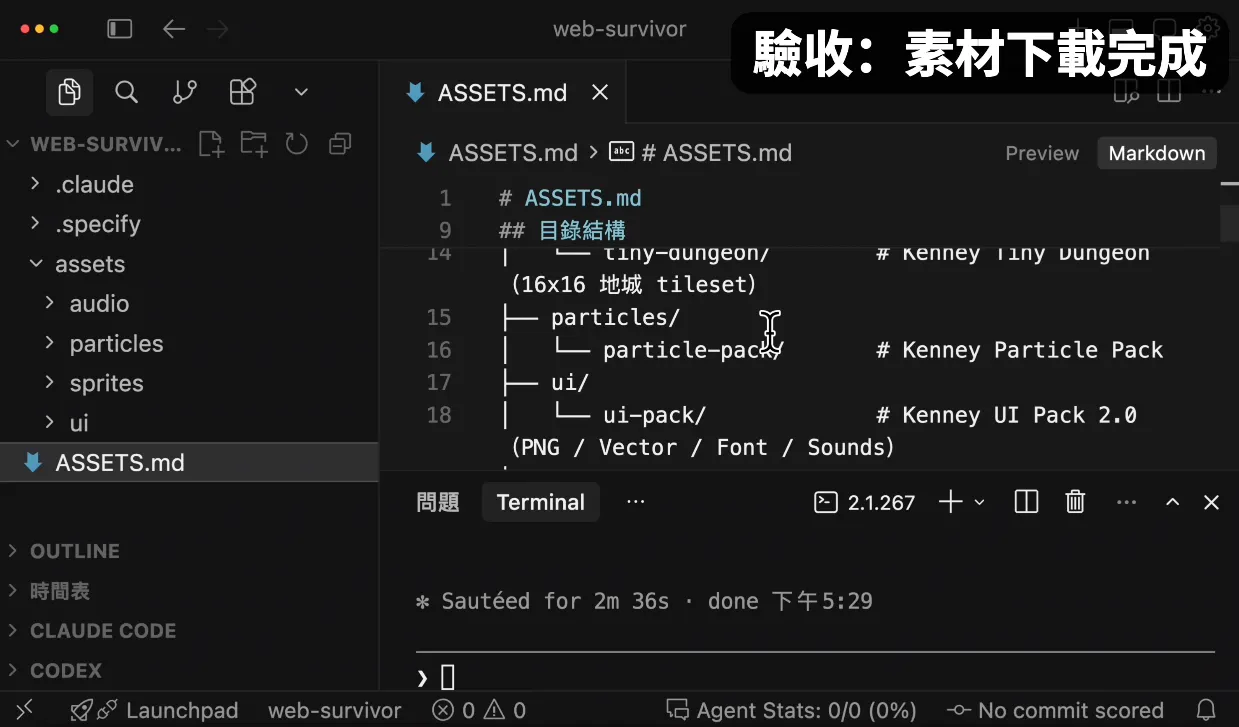Open remote window indicator in status bar

point(25,710)
